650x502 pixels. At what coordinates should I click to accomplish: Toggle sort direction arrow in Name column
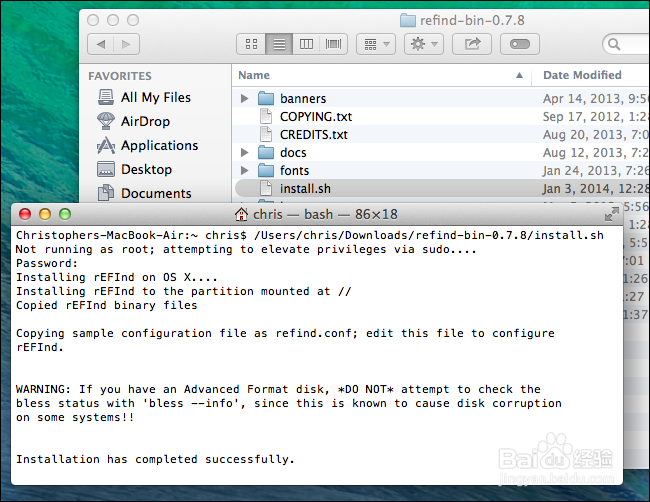pos(519,75)
